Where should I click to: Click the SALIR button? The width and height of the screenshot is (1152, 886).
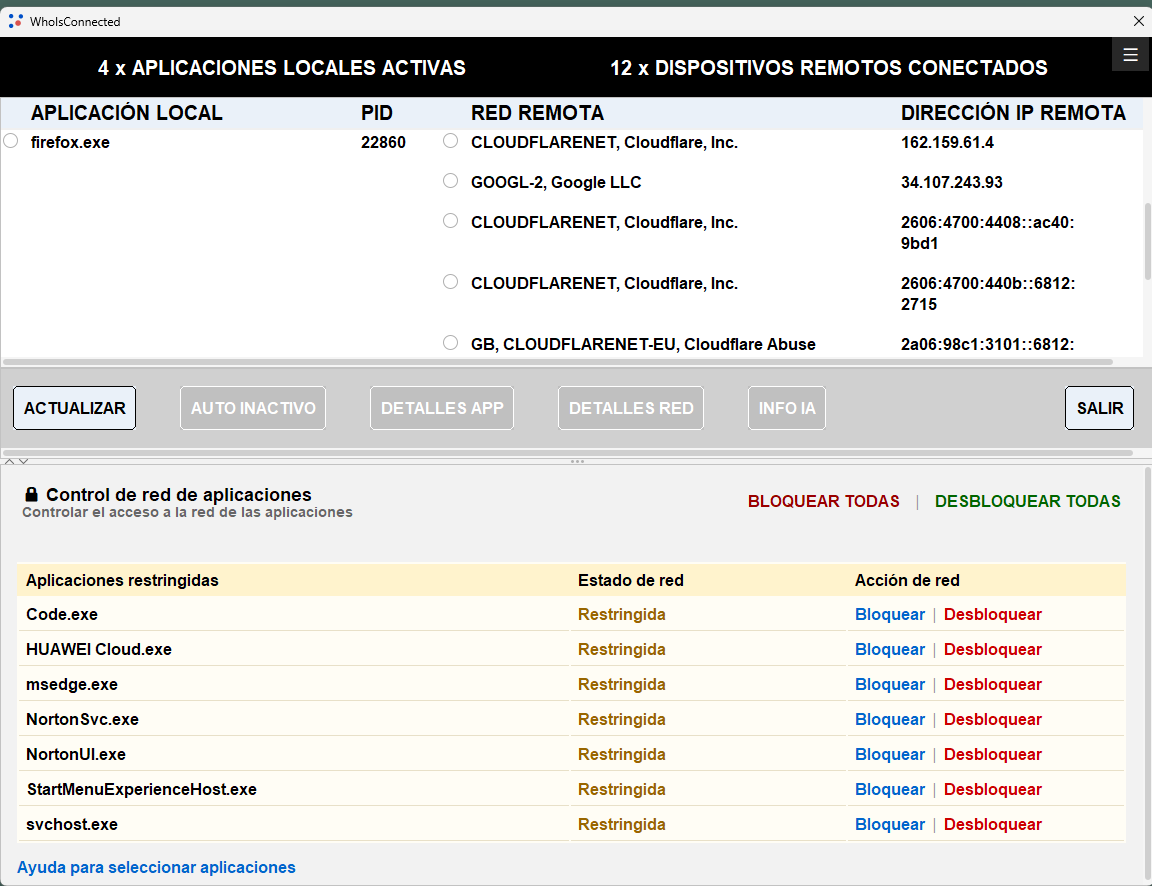1099,408
